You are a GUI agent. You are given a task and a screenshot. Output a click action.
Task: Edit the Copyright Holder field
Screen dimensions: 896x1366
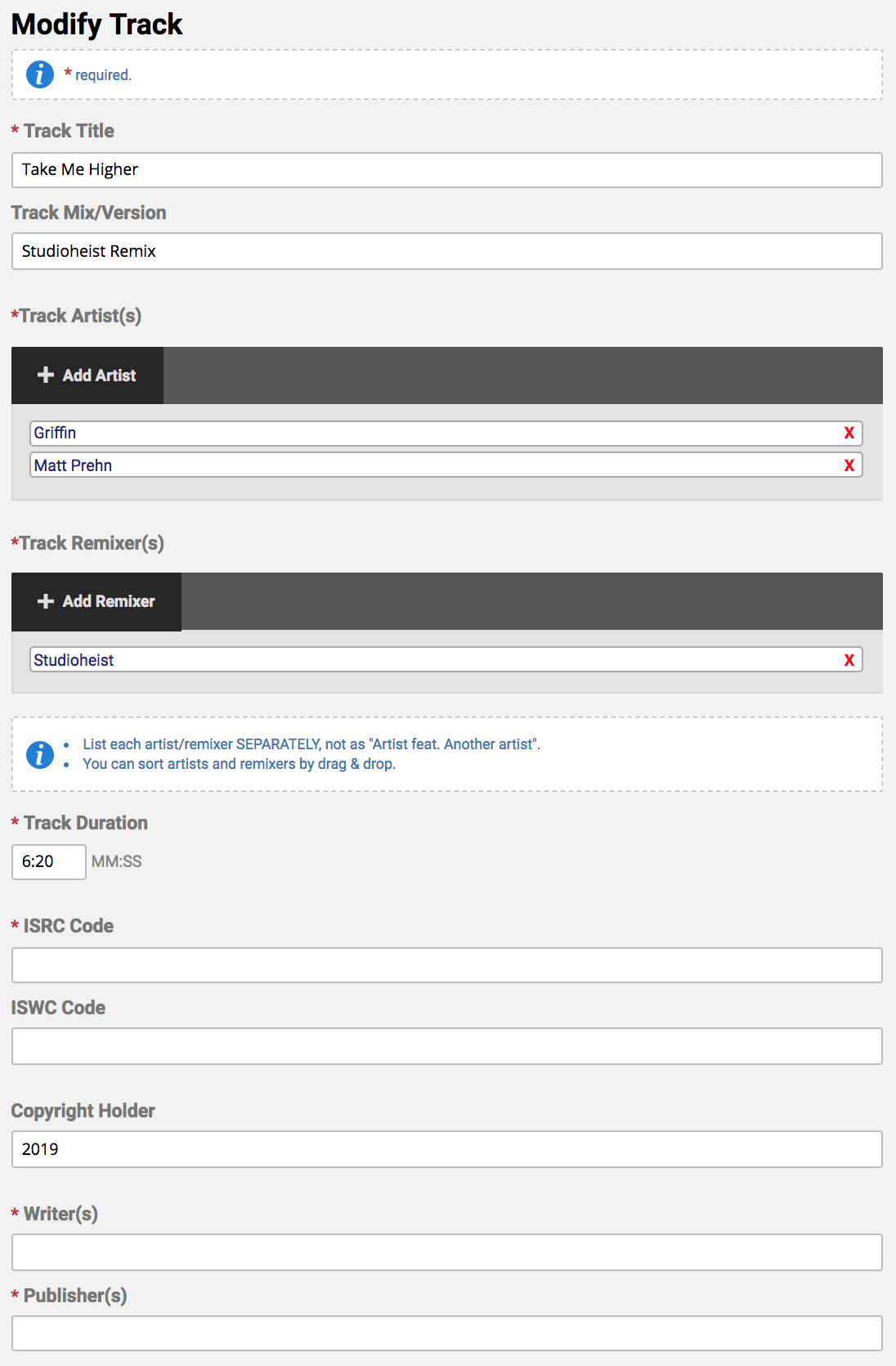click(x=446, y=1149)
